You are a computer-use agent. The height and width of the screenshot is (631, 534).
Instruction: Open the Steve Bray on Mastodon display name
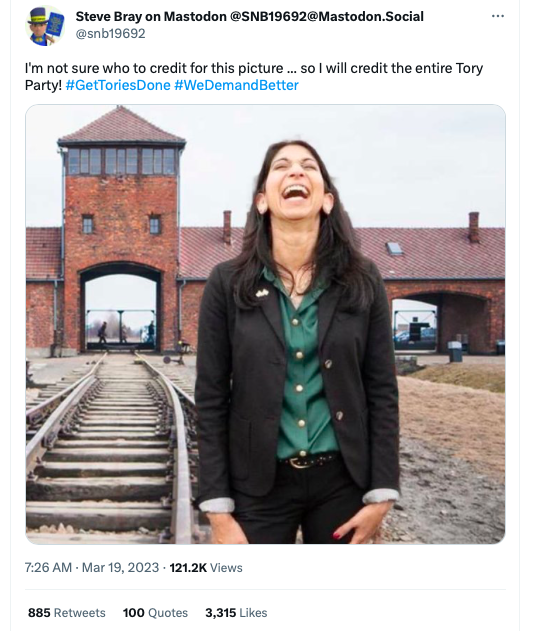point(249,16)
